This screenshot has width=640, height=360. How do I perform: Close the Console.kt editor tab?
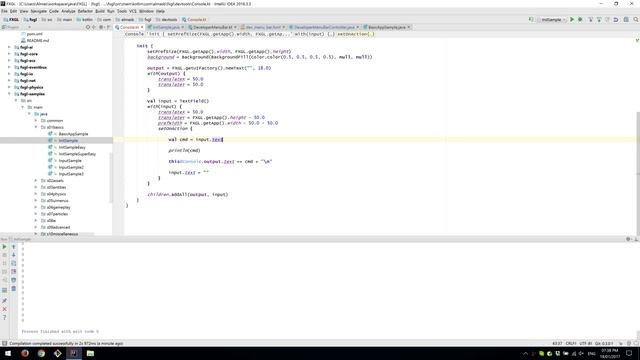coord(142,27)
